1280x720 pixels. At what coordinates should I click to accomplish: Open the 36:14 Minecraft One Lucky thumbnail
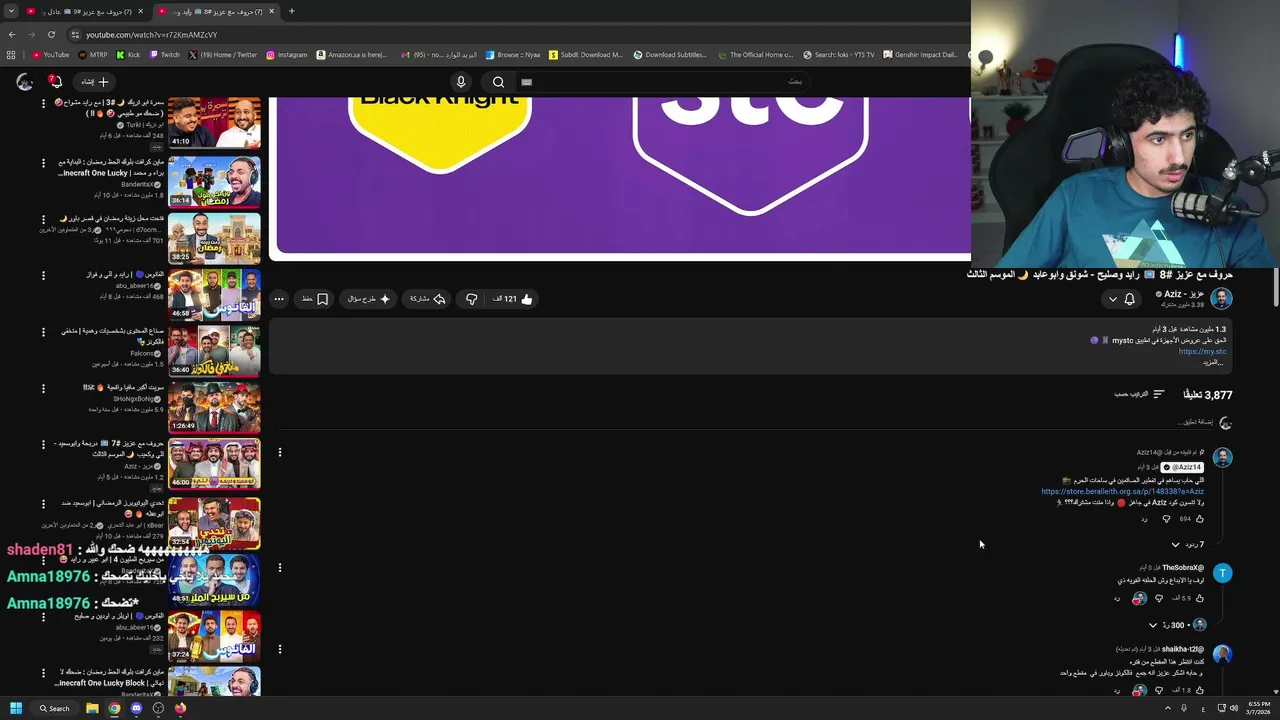(x=214, y=181)
